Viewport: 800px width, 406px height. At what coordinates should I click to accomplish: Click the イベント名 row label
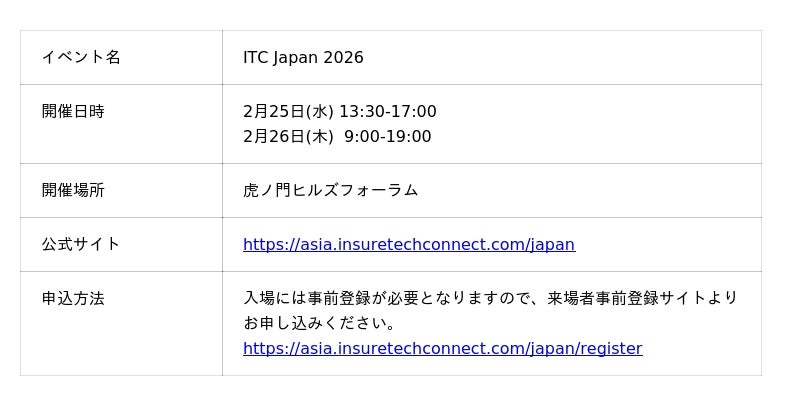81,57
